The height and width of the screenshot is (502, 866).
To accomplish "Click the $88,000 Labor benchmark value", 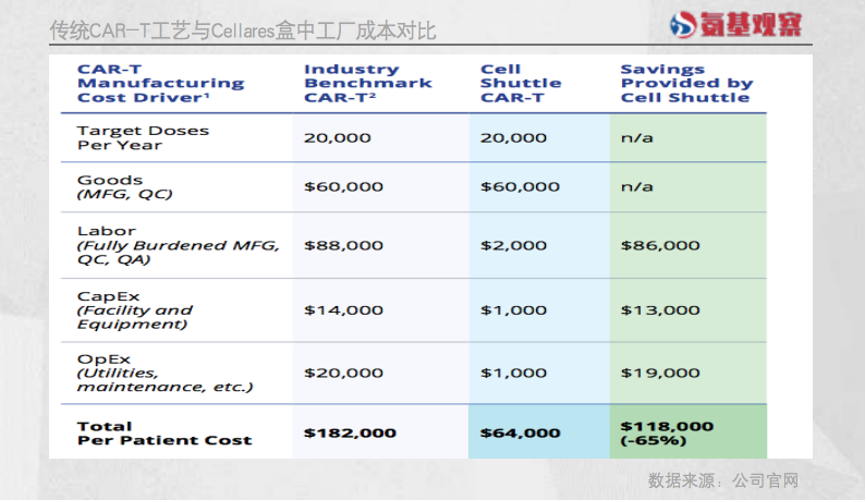I will (344, 245).
